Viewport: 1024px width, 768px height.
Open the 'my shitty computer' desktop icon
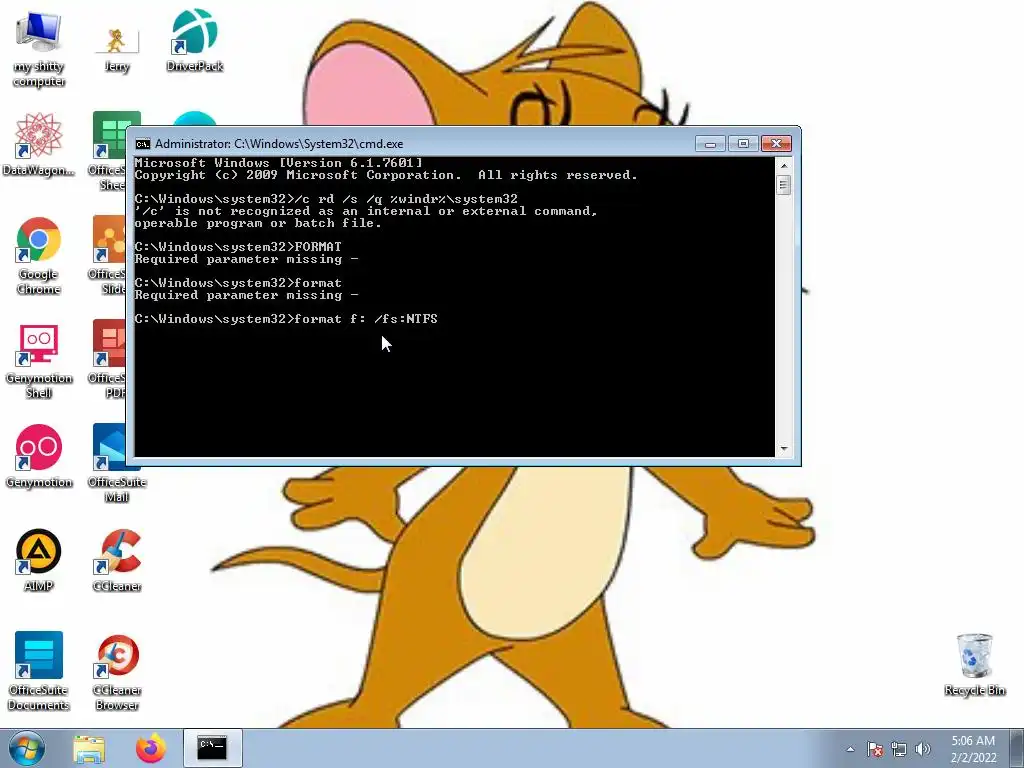[x=39, y=50]
